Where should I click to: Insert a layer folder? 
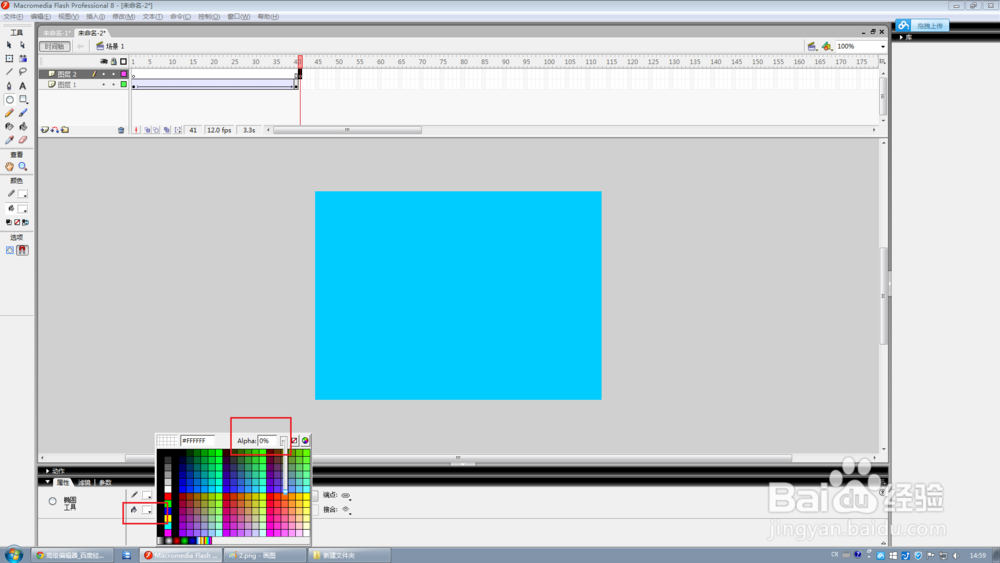pos(65,130)
